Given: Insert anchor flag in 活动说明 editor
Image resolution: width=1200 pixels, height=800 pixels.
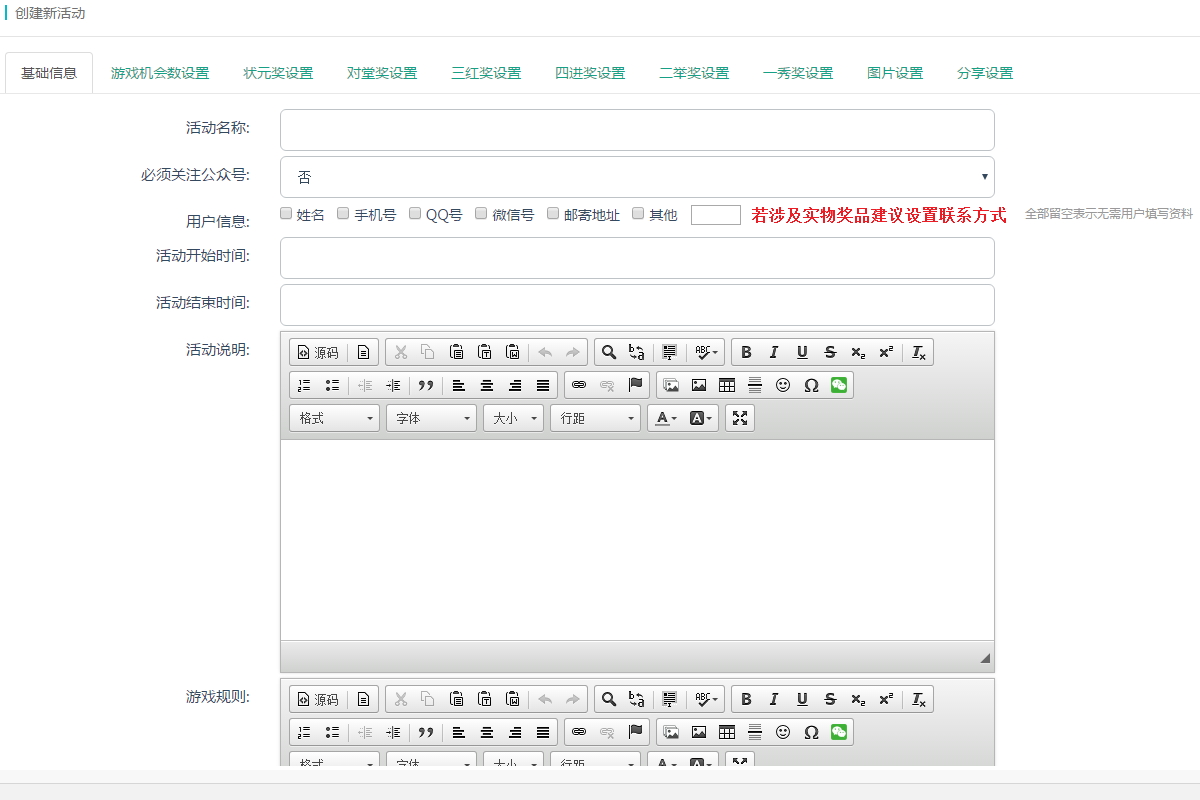Looking at the screenshot, I should (635, 385).
